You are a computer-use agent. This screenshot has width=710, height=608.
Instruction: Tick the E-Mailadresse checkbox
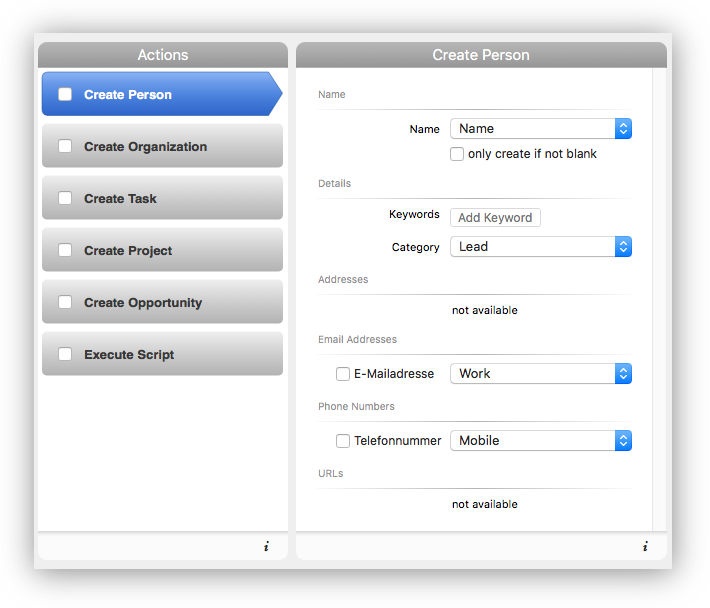pyautogui.click(x=343, y=374)
